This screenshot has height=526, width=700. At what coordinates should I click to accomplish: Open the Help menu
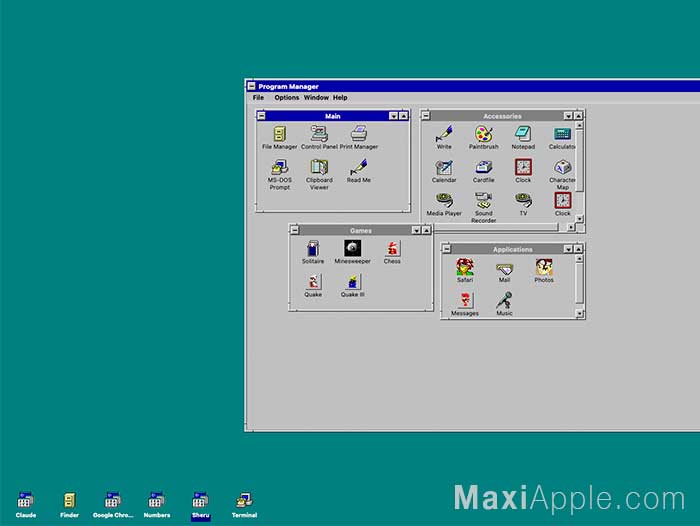pyautogui.click(x=340, y=97)
